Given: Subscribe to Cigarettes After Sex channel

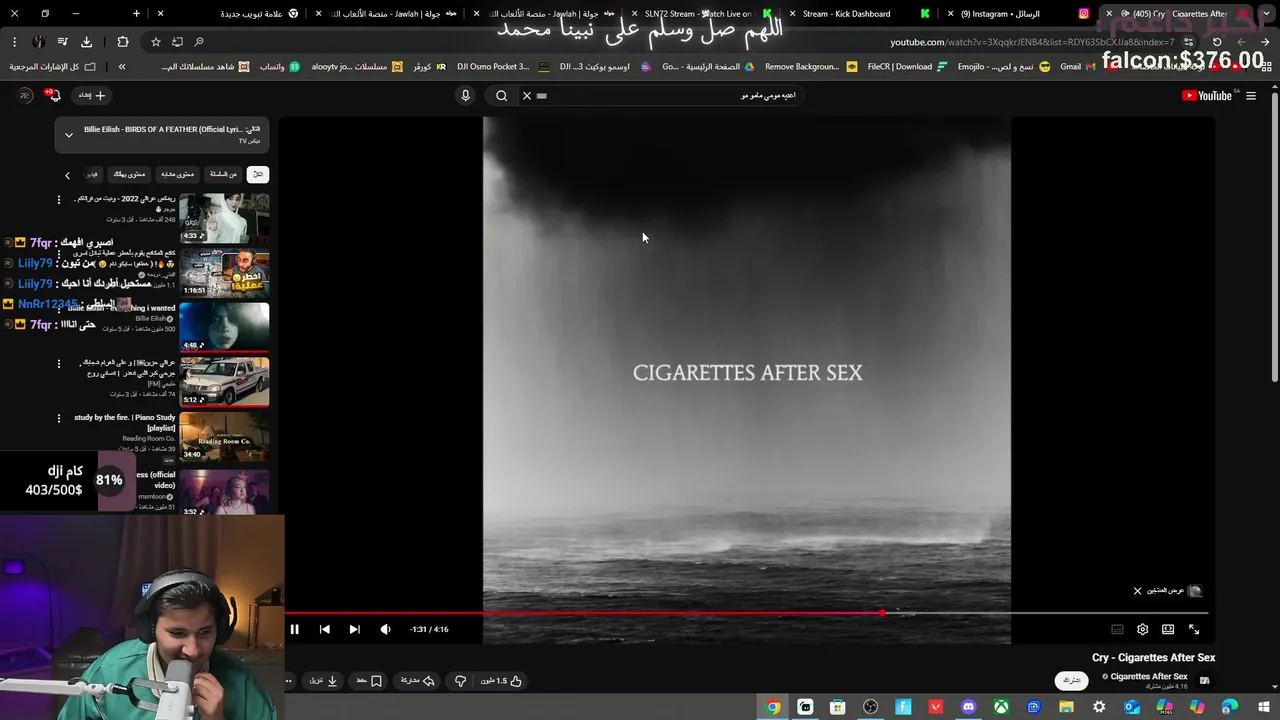Looking at the screenshot, I should pos(1072,680).
